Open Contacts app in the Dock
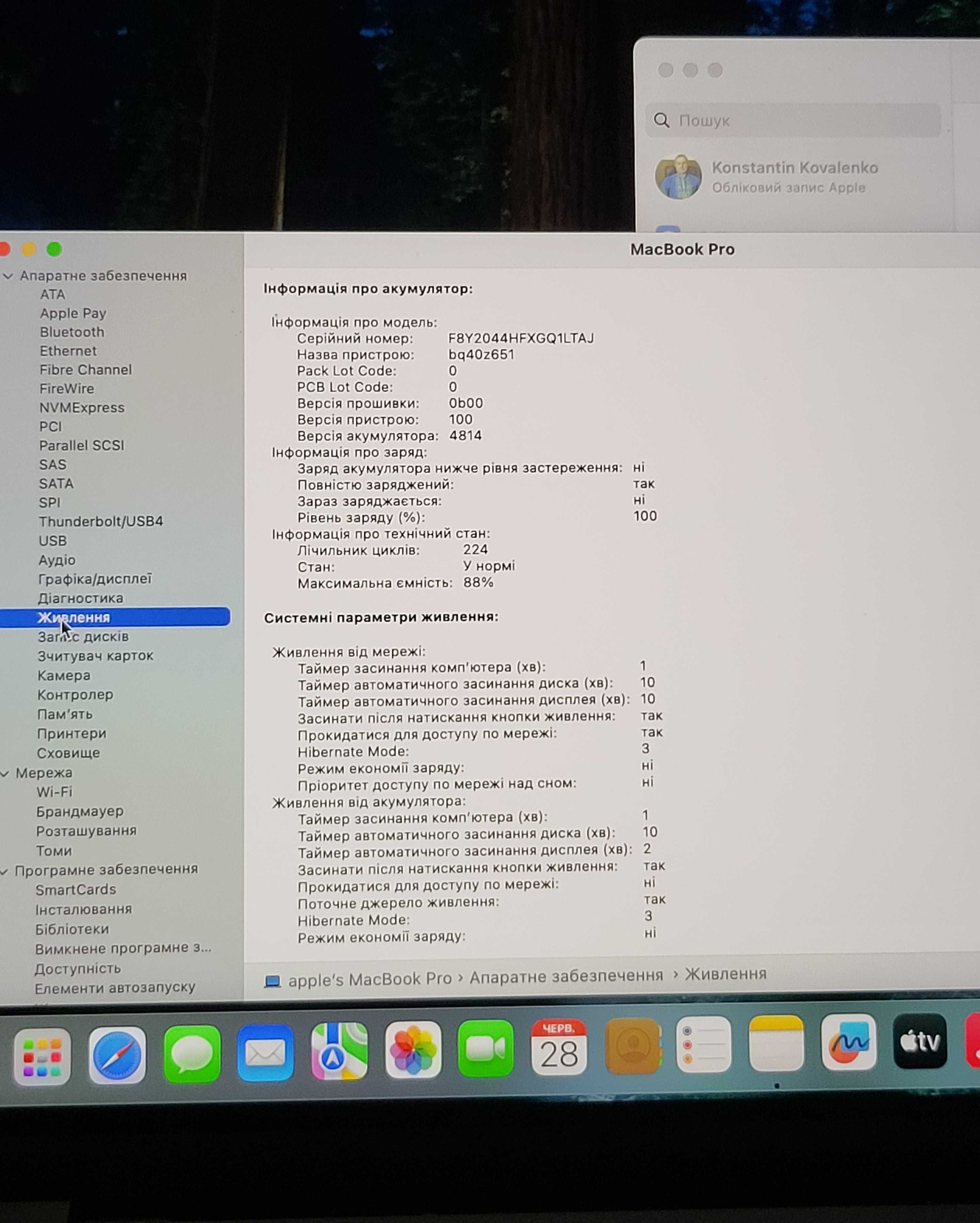 click(632, 1046)
